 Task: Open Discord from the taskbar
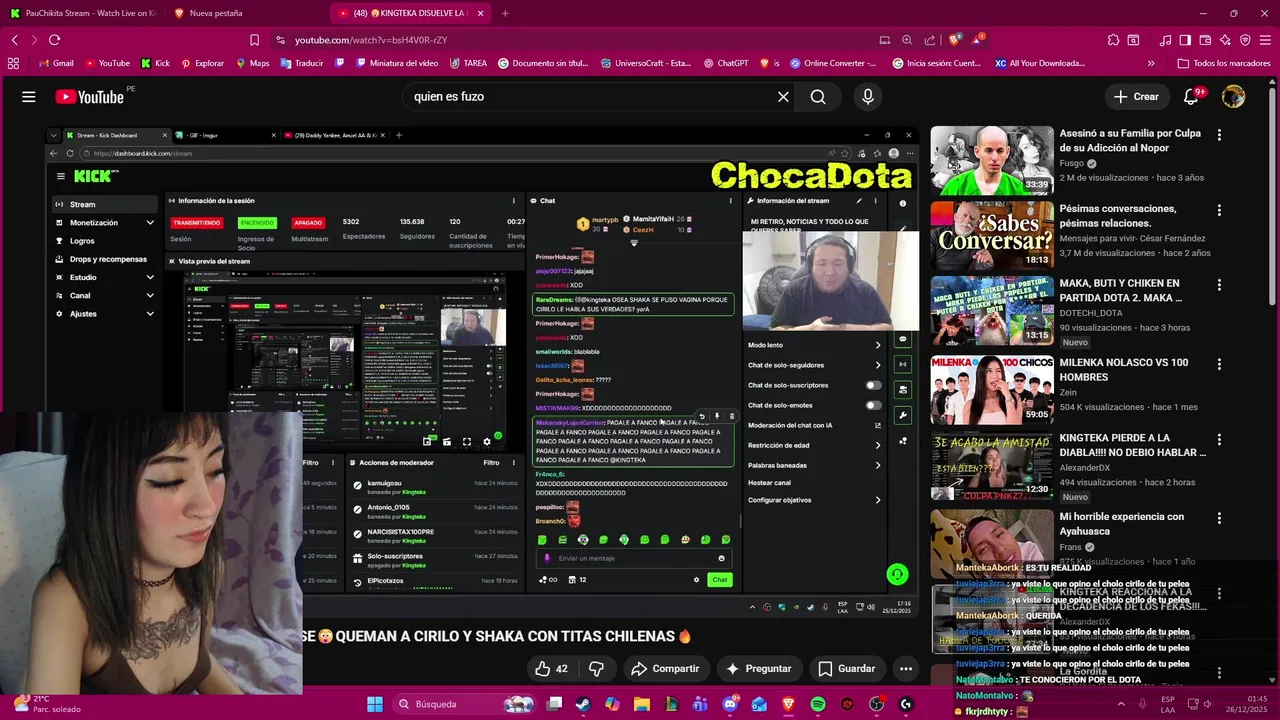(730, 704)
